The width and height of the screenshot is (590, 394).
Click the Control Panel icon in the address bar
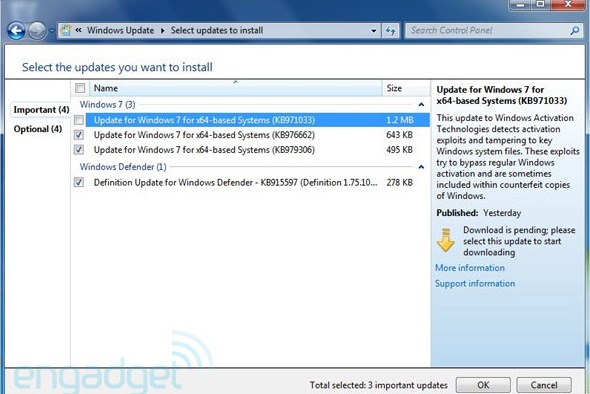point(66,30)
